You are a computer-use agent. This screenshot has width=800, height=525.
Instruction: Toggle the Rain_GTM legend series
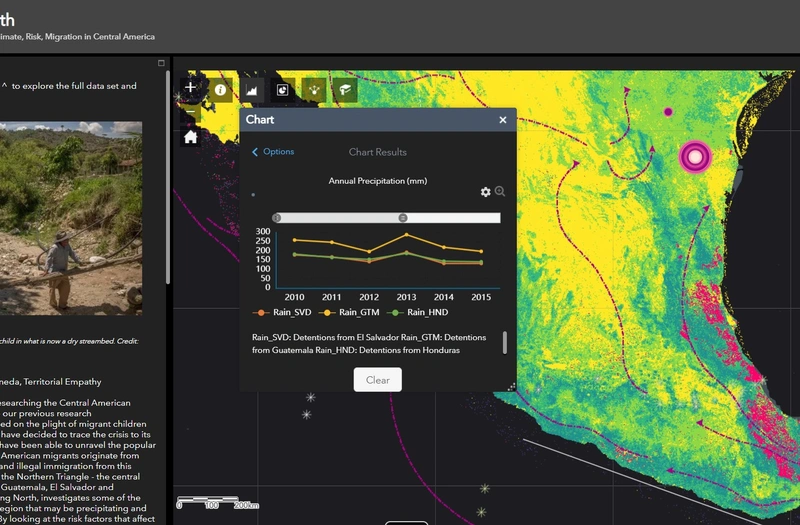pyautogui.click(x=349, y=312)
